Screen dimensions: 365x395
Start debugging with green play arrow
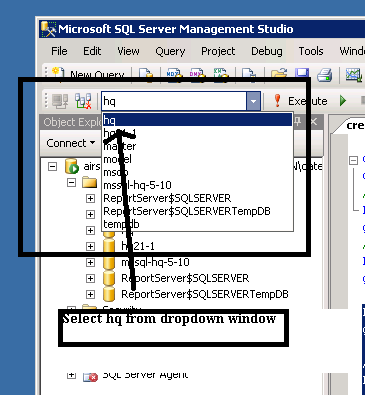coord(343,101)
